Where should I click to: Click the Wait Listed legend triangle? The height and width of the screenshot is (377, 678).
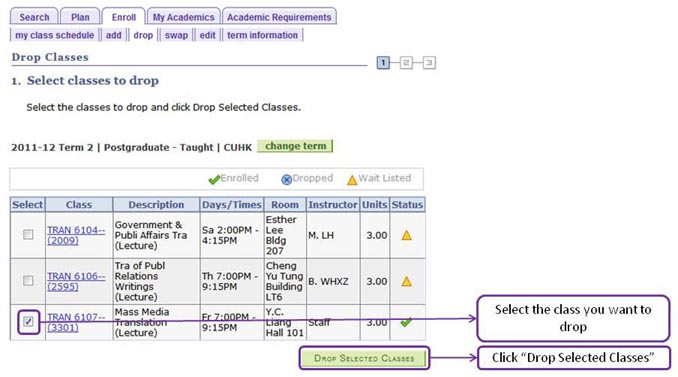[352, 179]
